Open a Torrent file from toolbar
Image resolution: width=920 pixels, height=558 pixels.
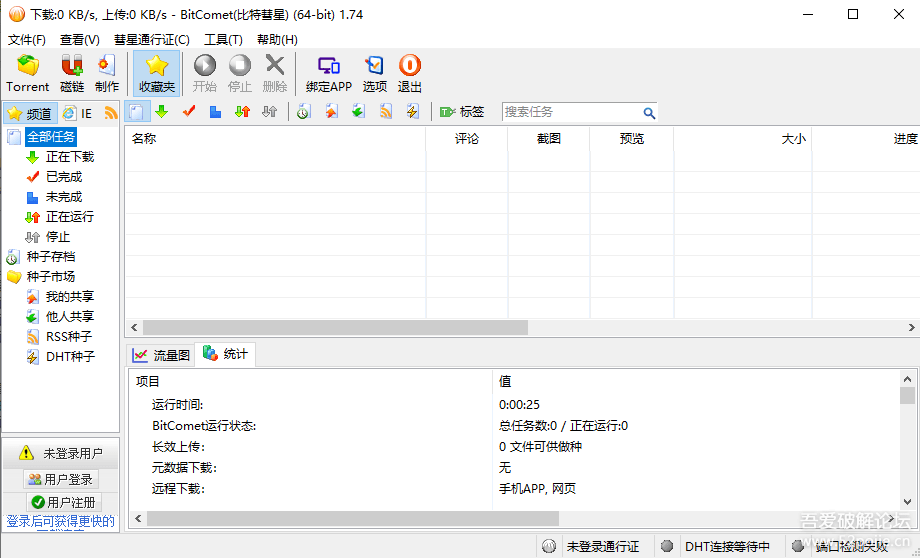point(28,73)
